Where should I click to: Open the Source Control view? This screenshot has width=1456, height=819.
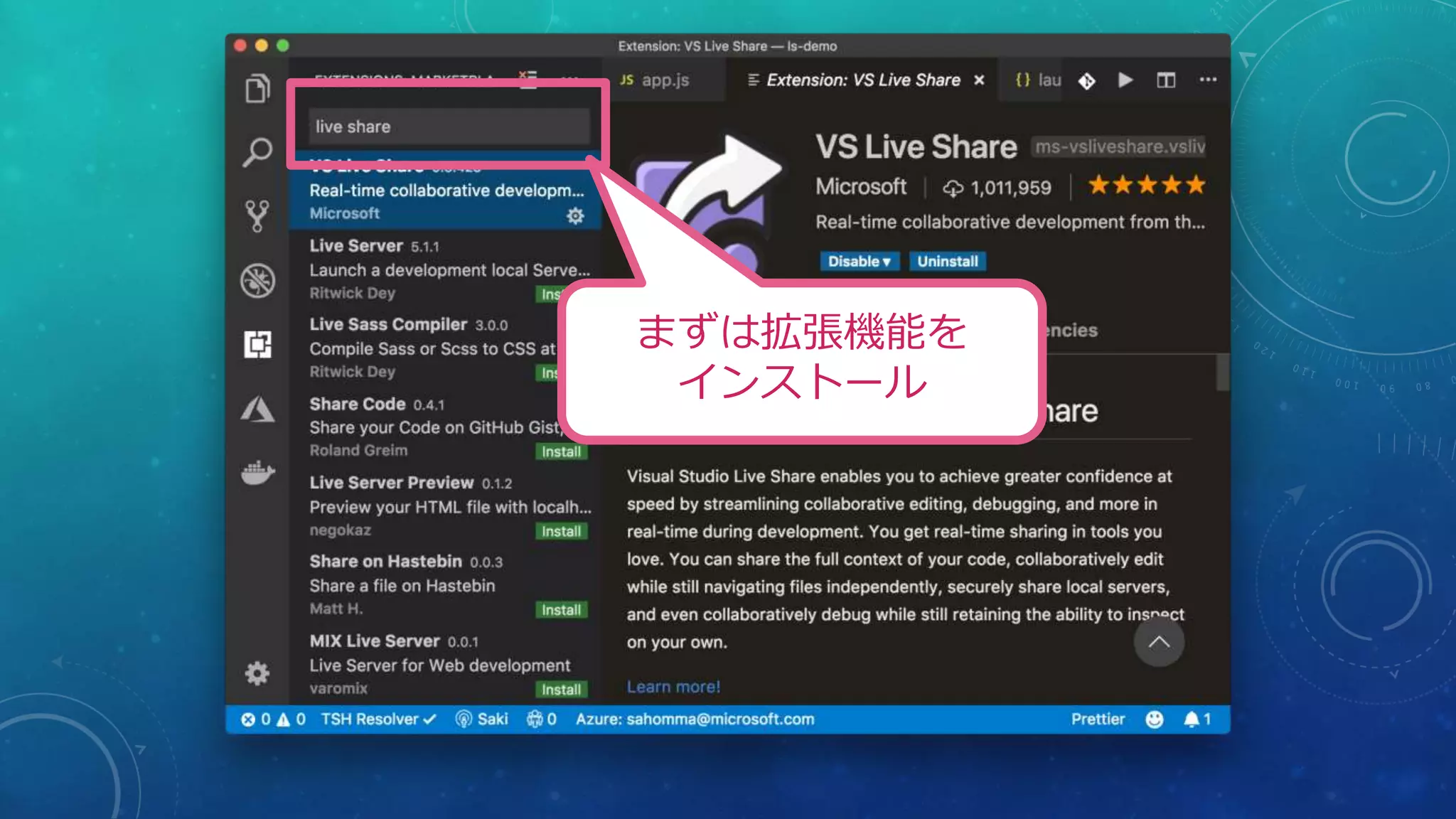pyautogui.click(x=257, y=215)
